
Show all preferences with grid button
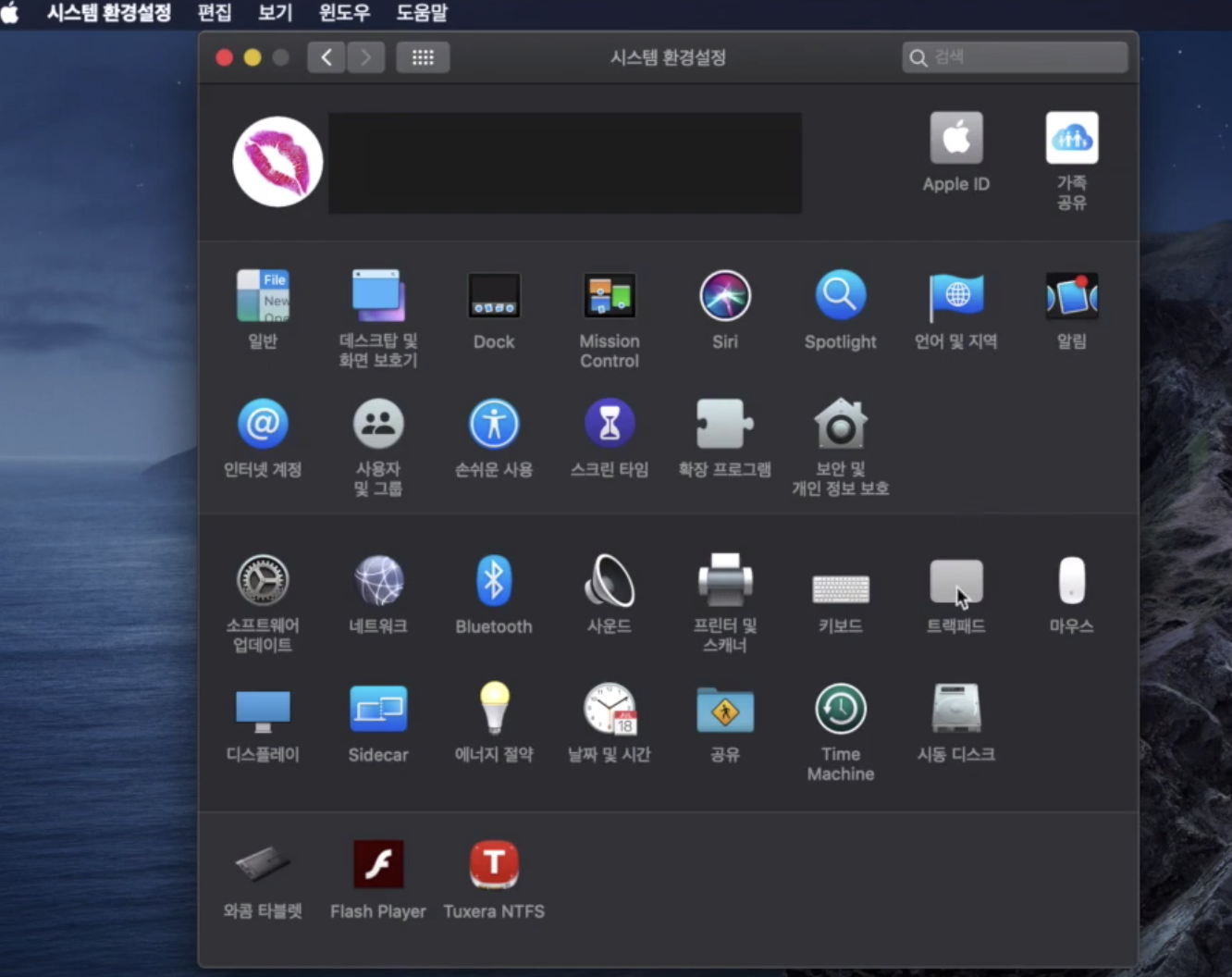(x=423, y=57)
